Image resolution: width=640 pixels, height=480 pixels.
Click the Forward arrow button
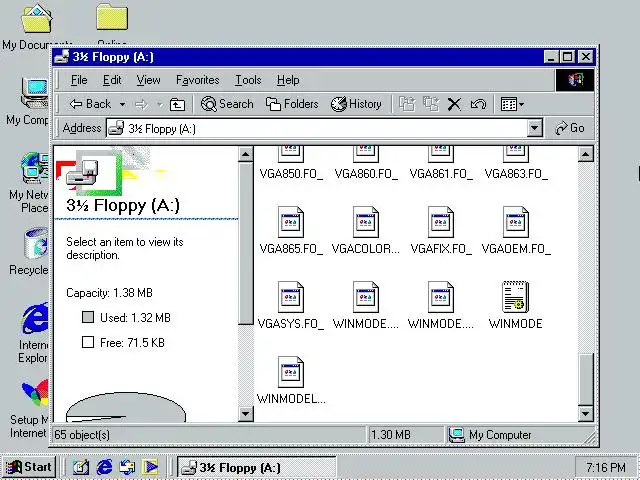141,104
